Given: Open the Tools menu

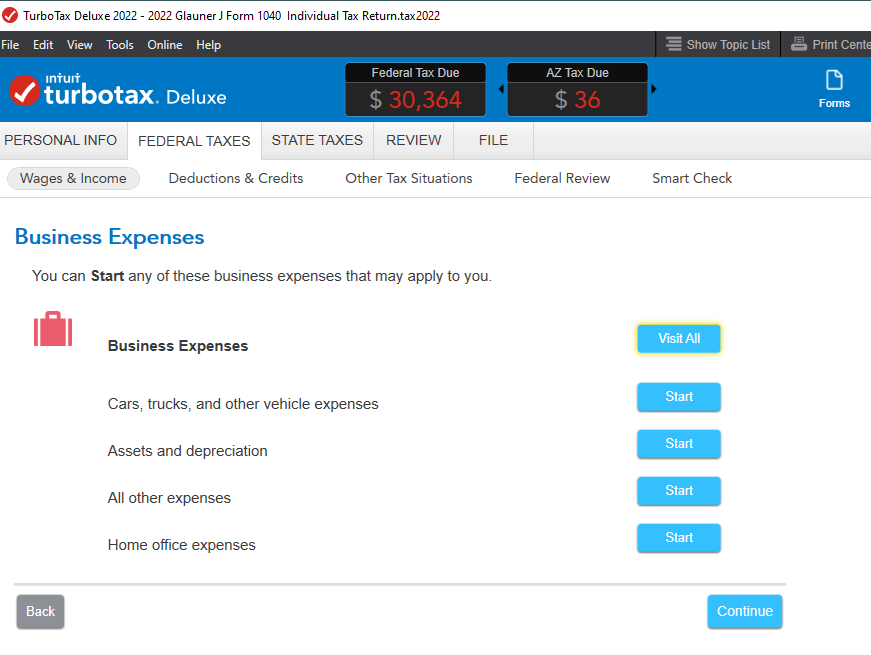Looking at the screenshot, I should pos(120,44).
